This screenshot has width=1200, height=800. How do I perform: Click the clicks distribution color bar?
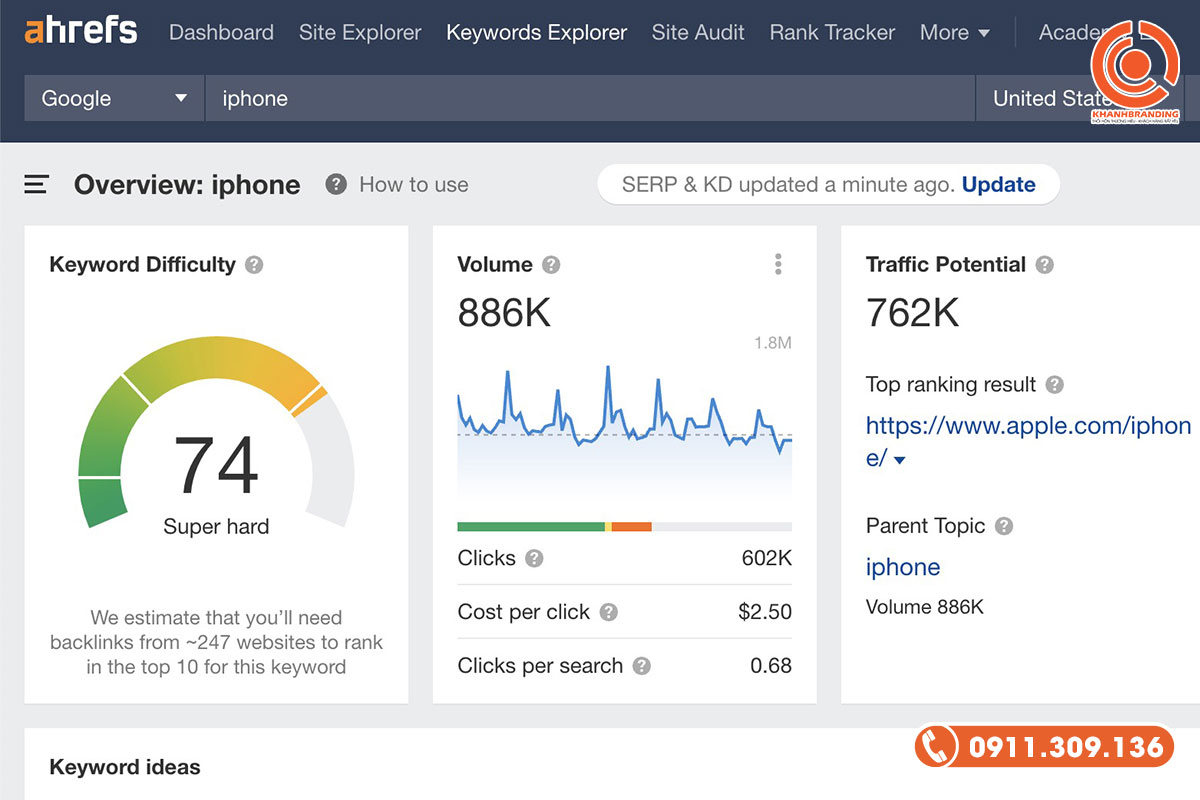click(624, 526)
